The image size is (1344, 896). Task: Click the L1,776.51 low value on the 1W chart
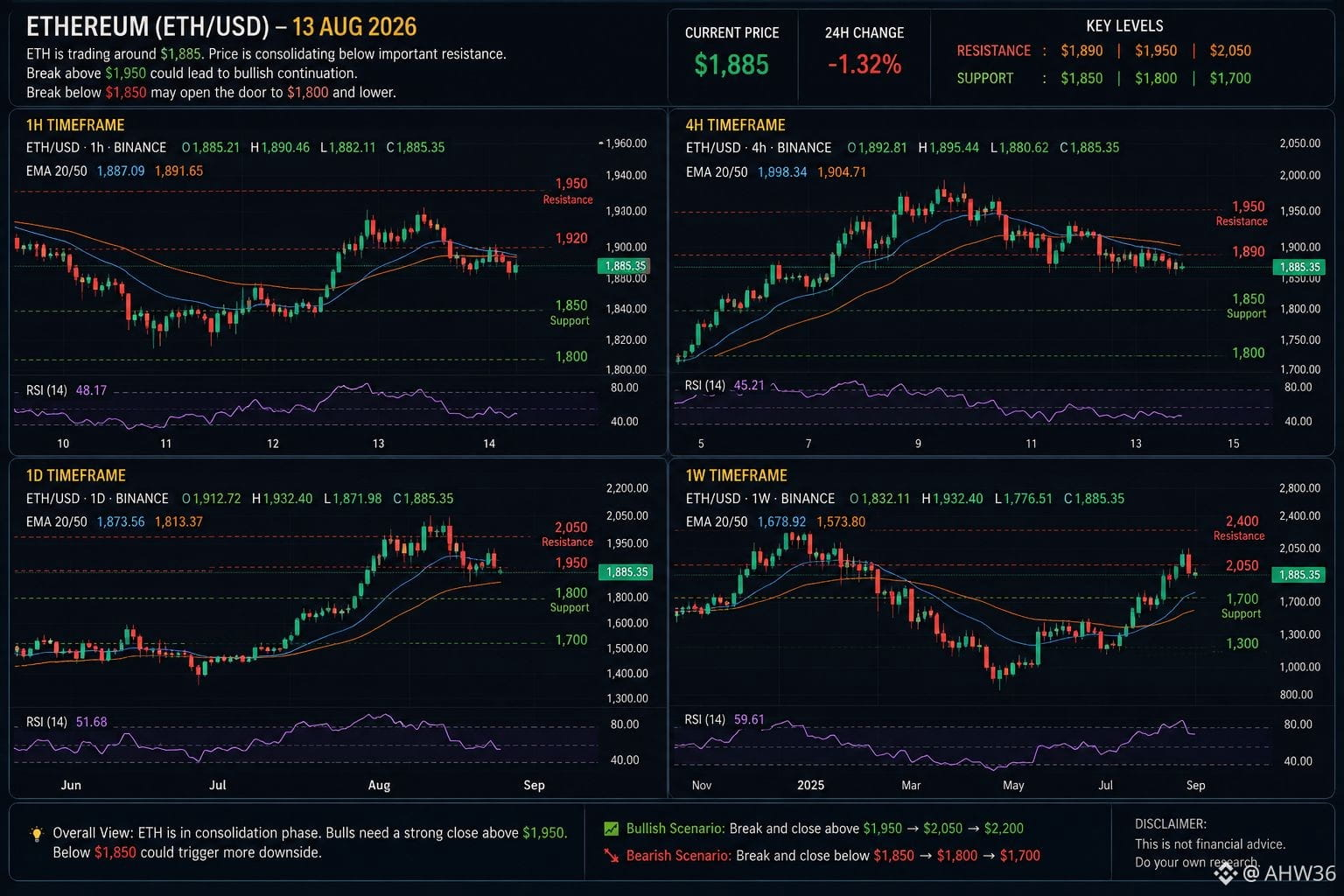click(1024, 498)
